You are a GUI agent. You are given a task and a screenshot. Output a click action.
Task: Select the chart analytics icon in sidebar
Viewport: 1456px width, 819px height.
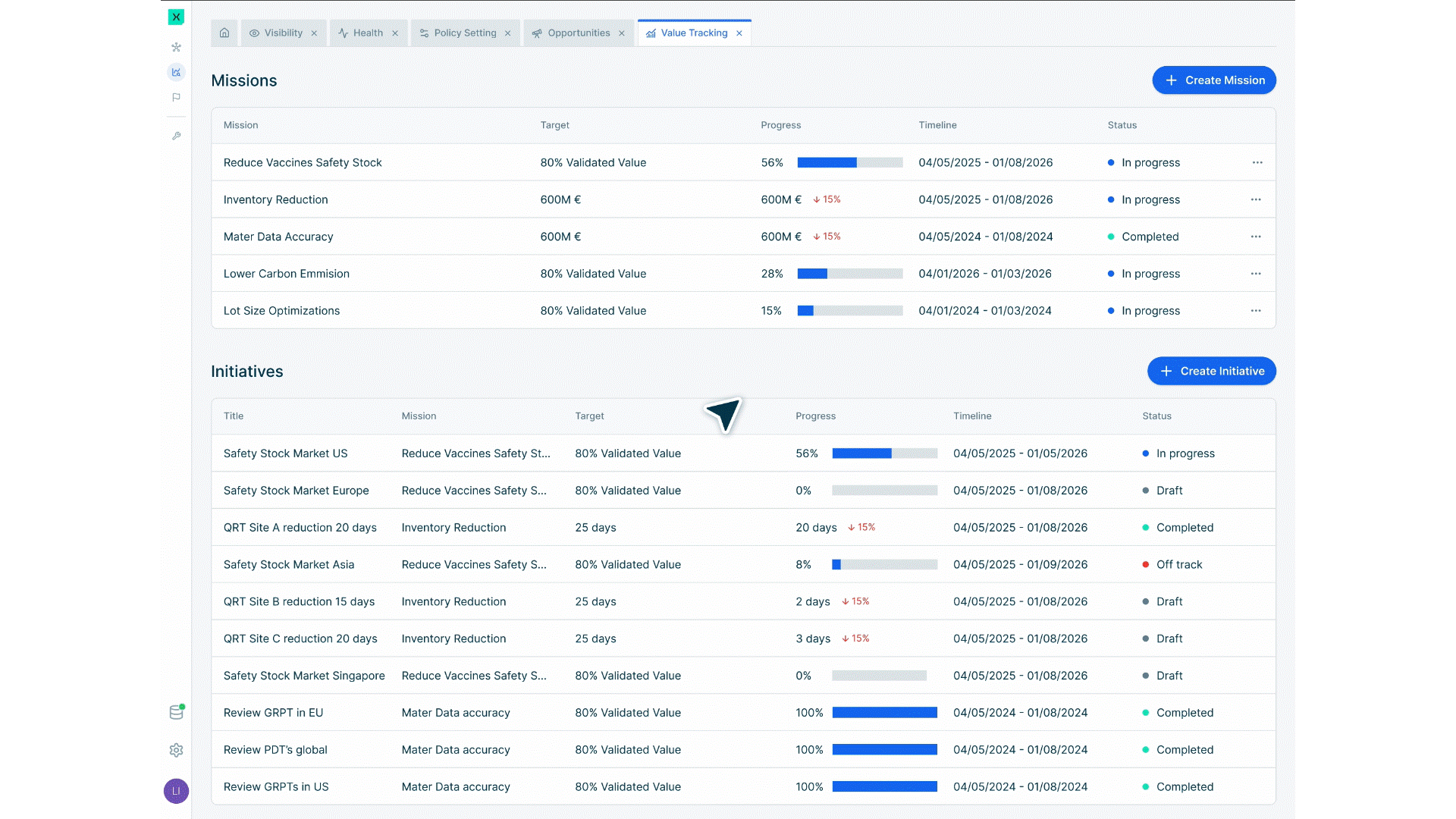tap(176, 72)
